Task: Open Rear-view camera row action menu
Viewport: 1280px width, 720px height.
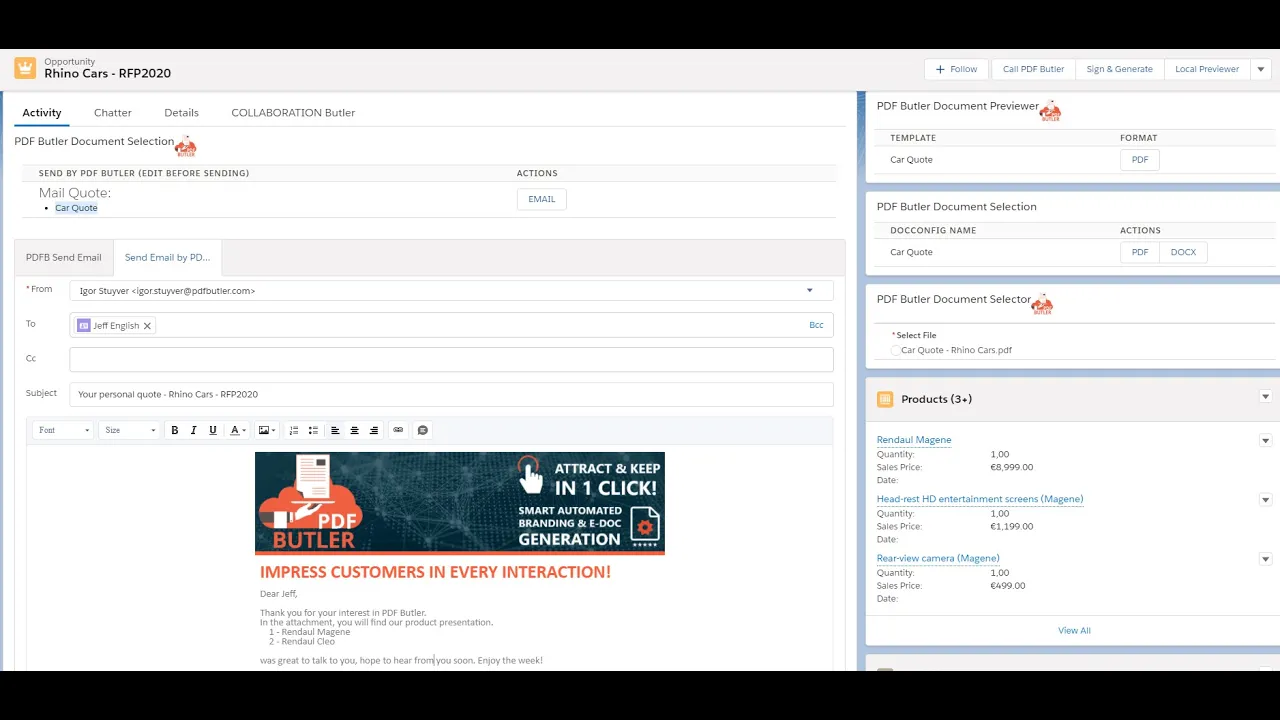Action: coord(1265,559)
